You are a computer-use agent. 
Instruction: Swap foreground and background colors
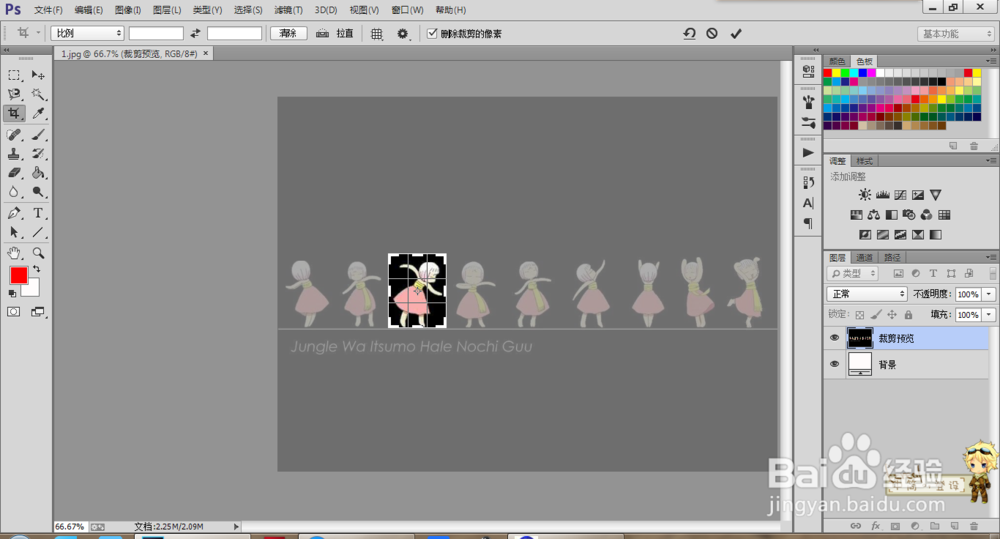(x=37, y=269)
